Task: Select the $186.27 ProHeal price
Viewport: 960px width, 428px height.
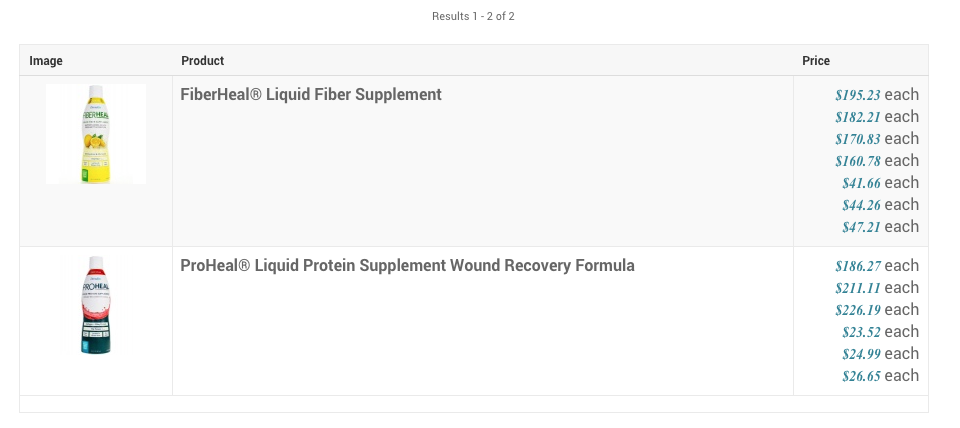Action: click(x=858, y=266)
